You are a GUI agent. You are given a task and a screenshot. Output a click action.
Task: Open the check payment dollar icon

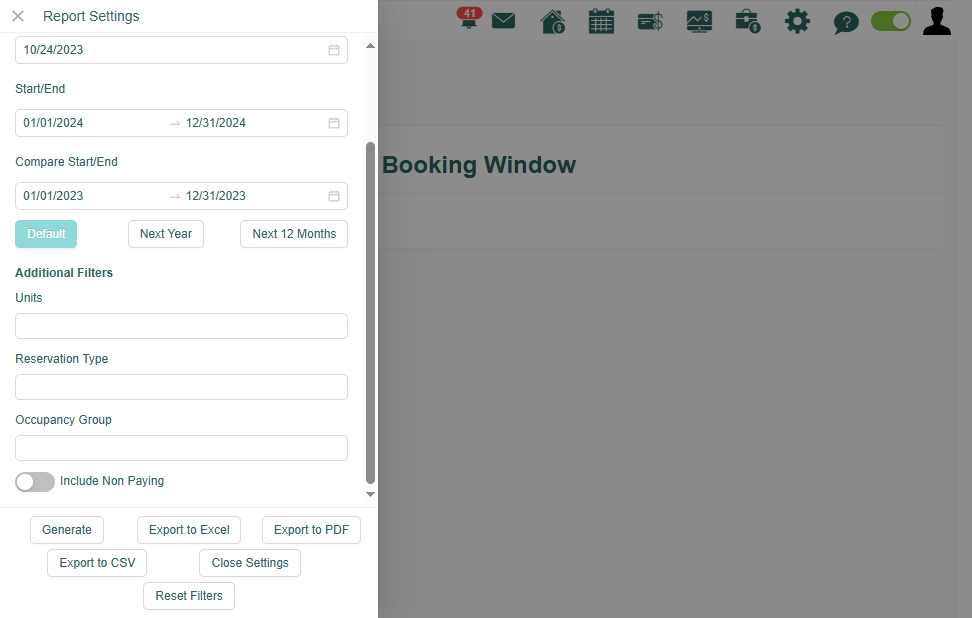(650, 22)
